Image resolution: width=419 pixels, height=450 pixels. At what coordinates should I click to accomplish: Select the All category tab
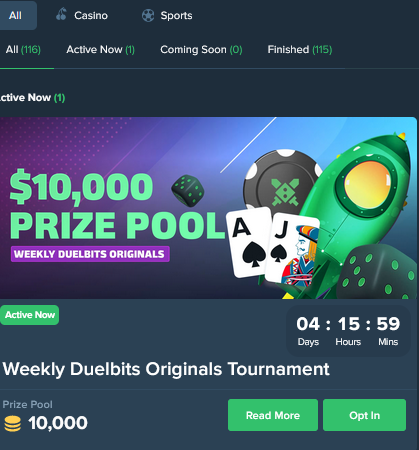point(15,15)
